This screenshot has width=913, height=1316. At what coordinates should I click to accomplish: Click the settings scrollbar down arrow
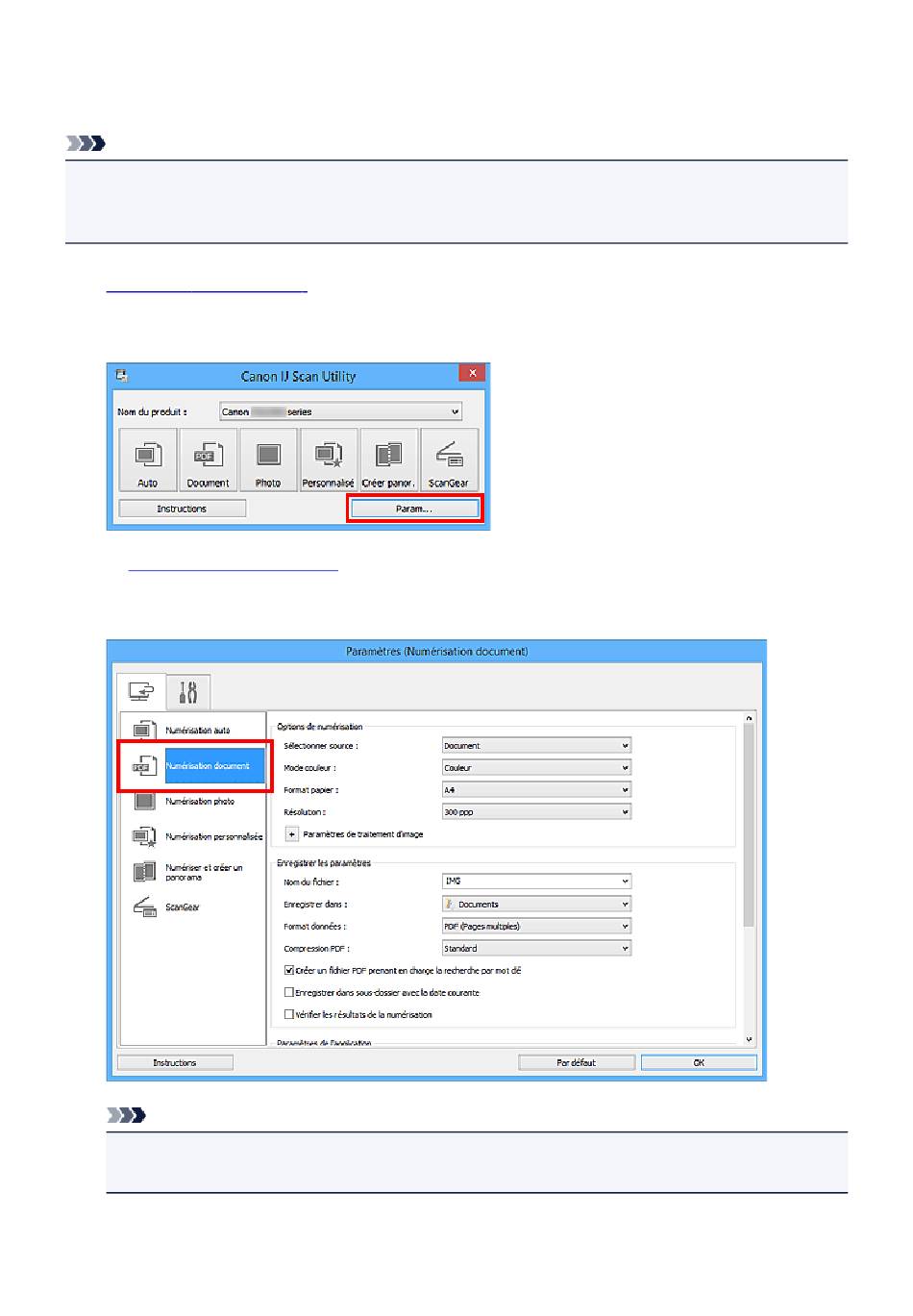[749, 1040]
